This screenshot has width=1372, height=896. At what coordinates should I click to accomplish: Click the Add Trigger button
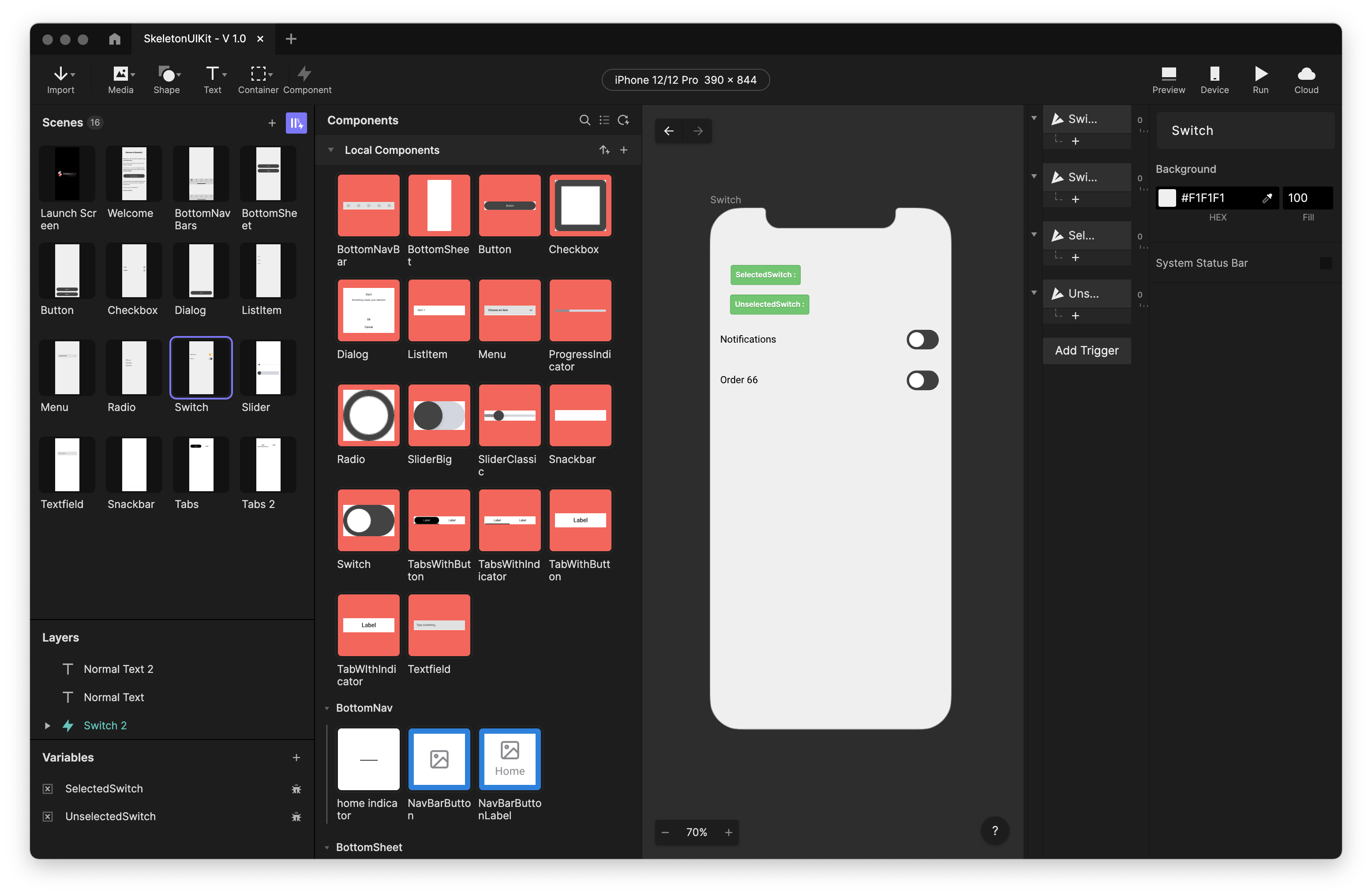[x=1086, y=351]
